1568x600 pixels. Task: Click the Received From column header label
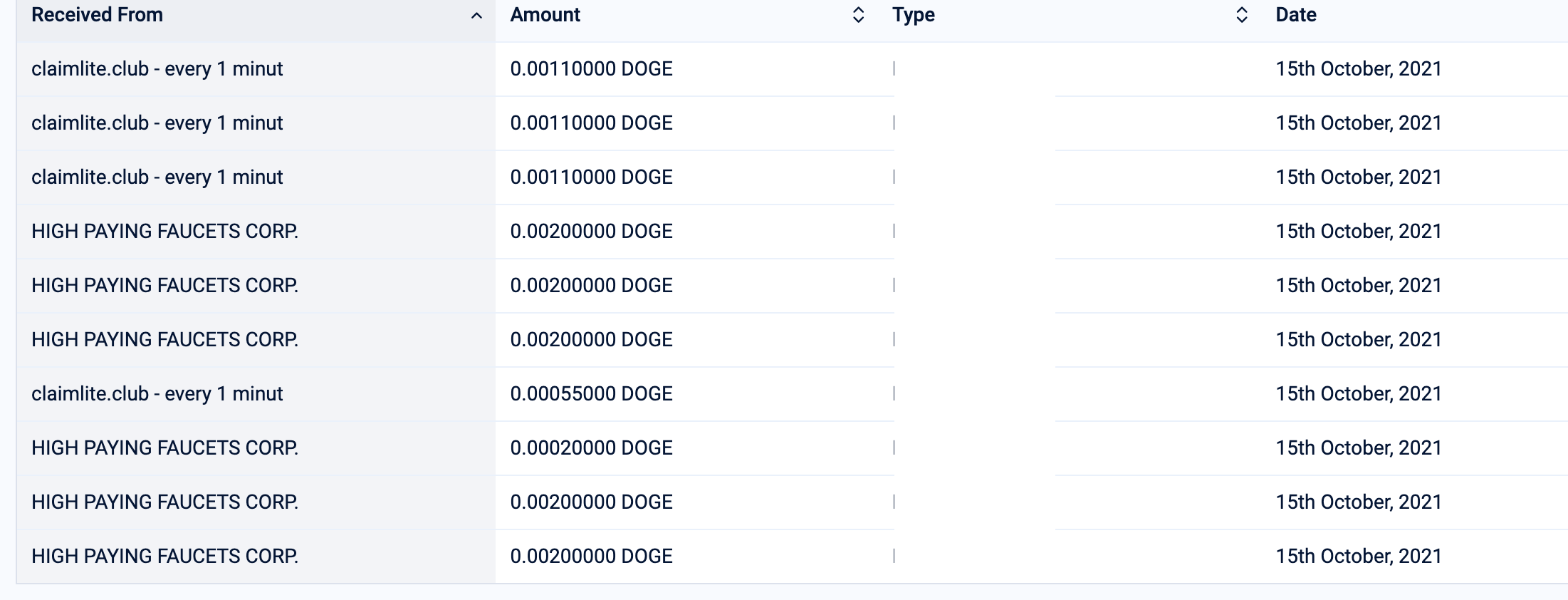98,15
